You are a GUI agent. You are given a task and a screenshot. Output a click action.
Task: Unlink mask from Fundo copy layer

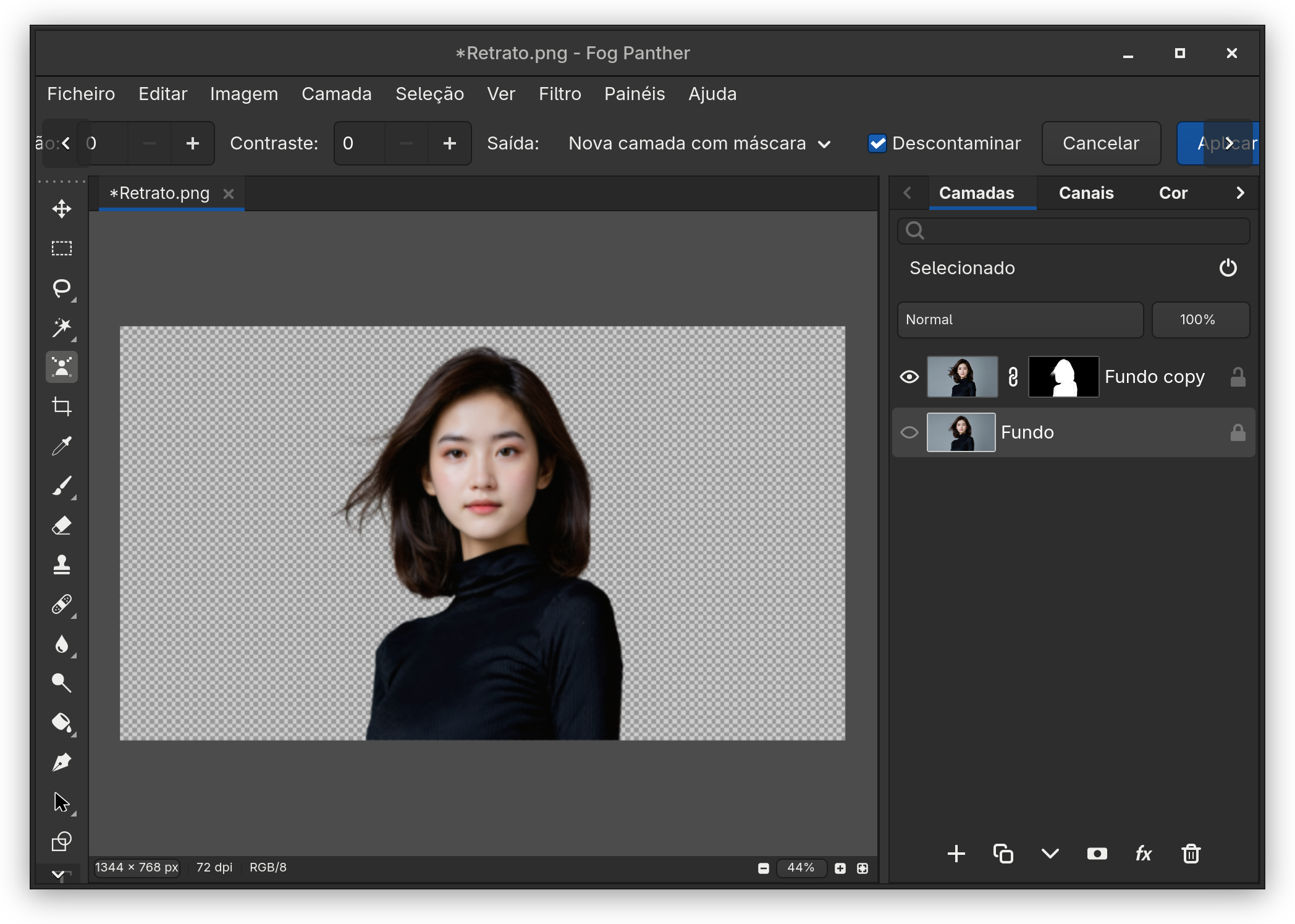pyautogui.click(x=1013, y=377)
